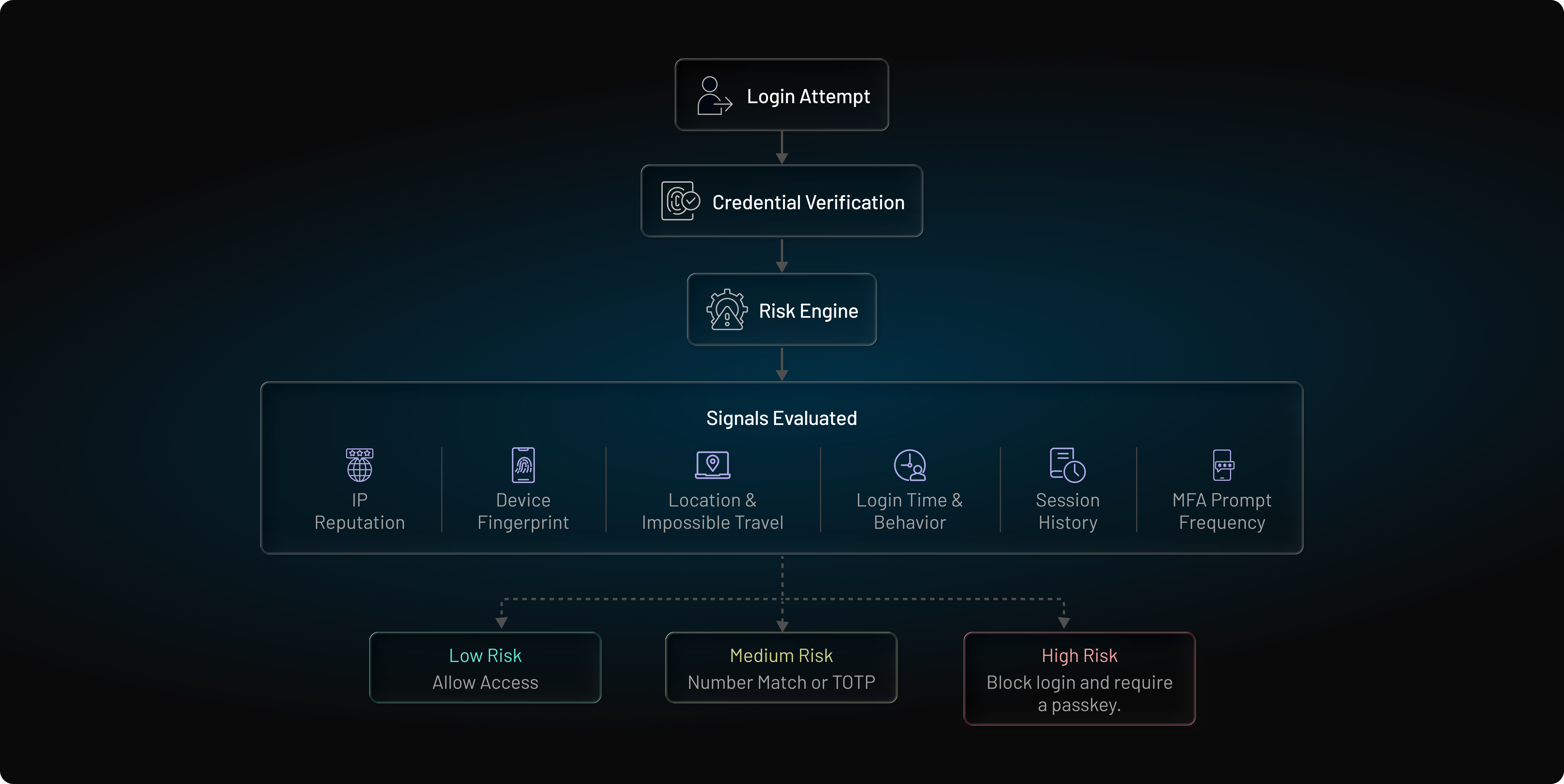Click the "Allow Access" text
This screenshot has width=1564, height=784.
[x=485, y=683]
